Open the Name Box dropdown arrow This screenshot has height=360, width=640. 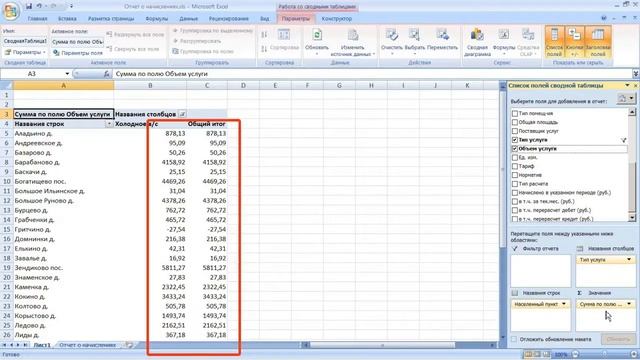pos(67,74)
